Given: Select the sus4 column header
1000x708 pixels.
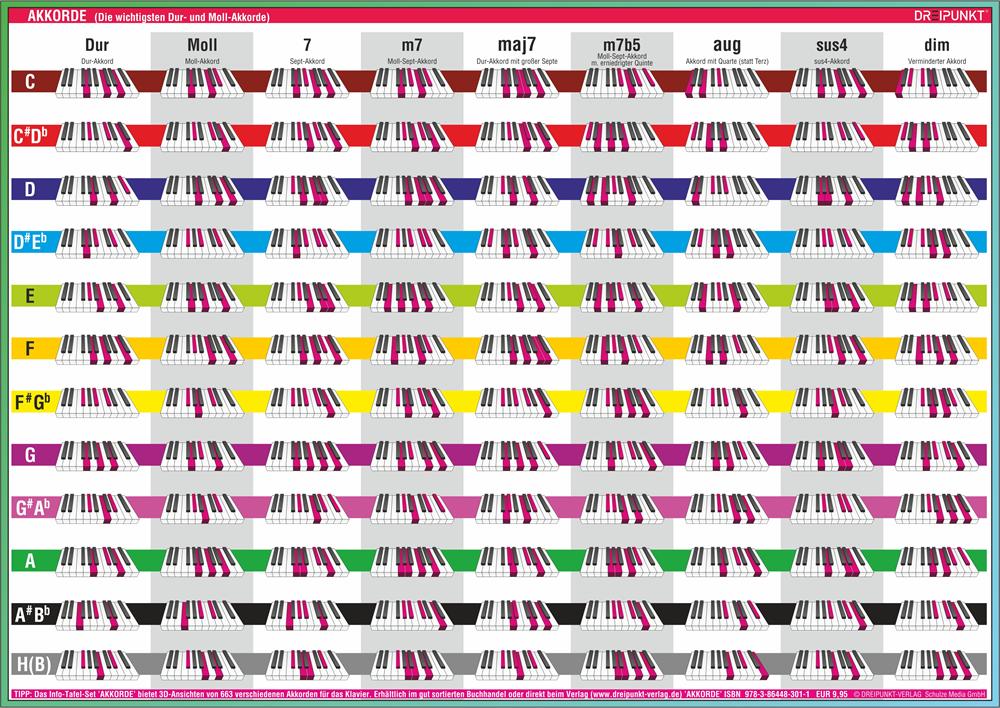Looking at the screenshot, I should coord(831,46).
